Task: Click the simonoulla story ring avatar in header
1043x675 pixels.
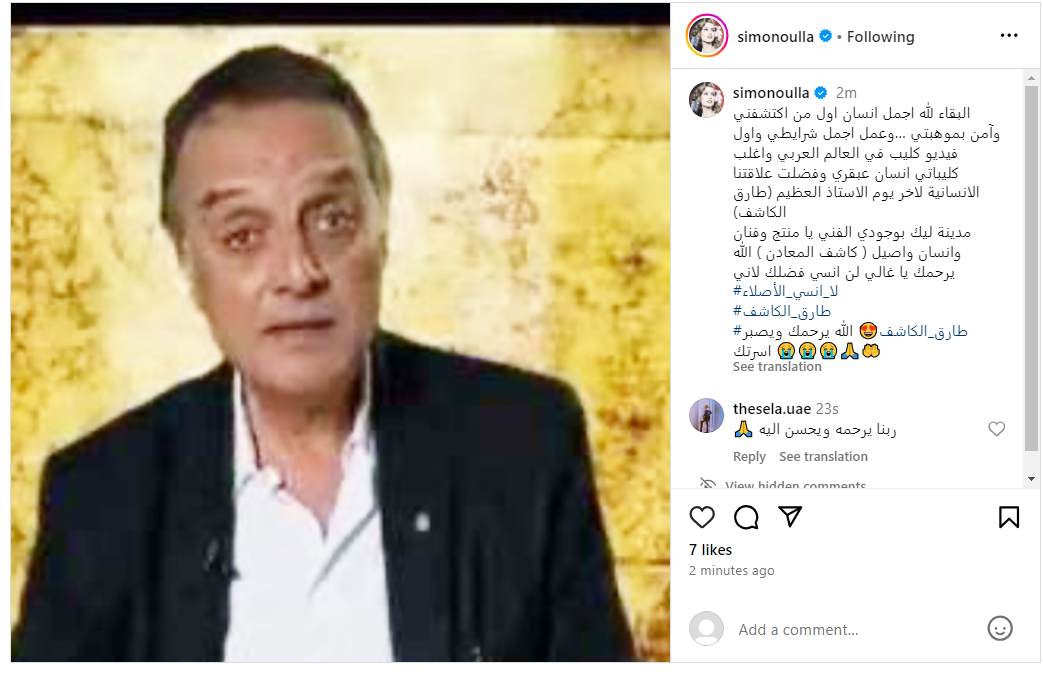Action: [x=706, y=35]
